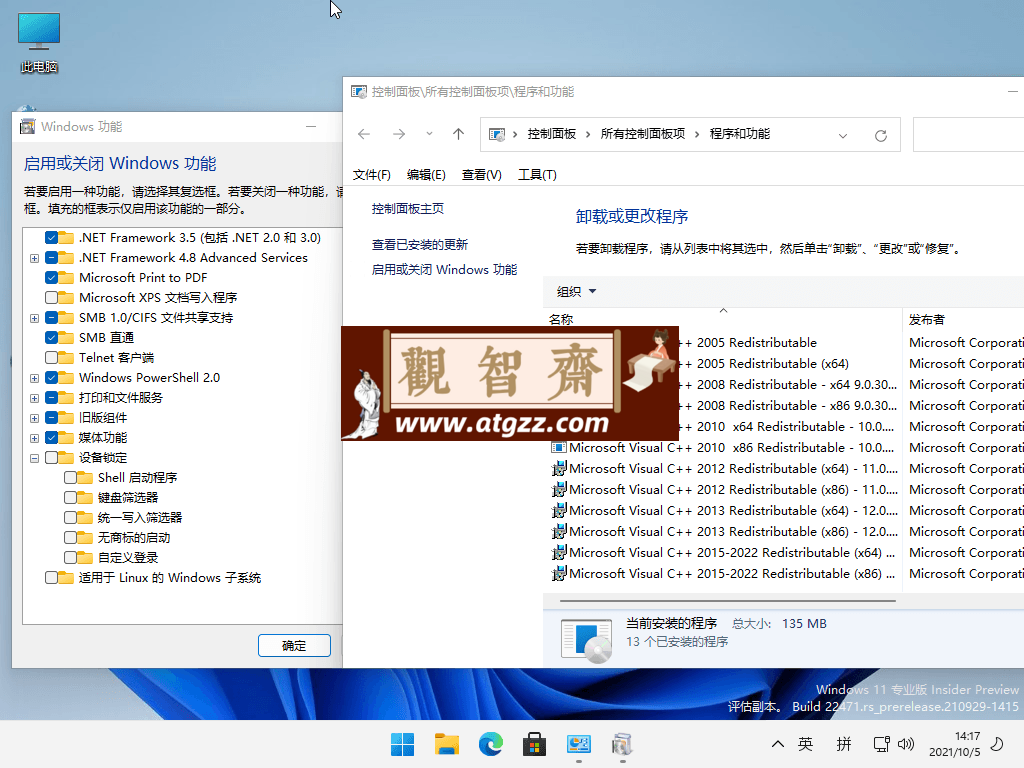Click horizontal scrollbar under program list
The image size is (1024, 768).
point(728,600)
